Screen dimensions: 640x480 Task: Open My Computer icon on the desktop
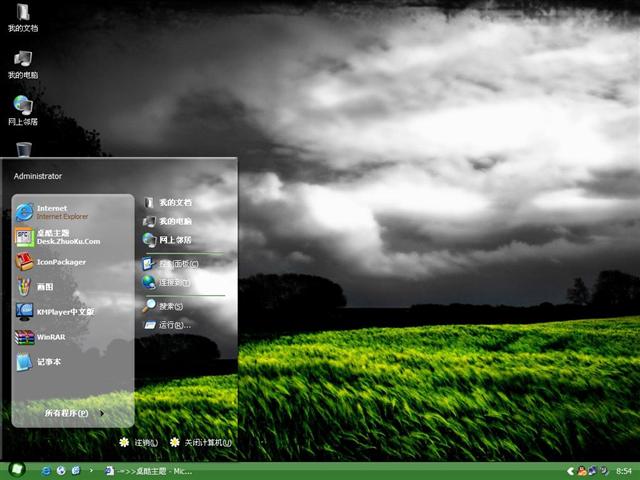(23, 65)
